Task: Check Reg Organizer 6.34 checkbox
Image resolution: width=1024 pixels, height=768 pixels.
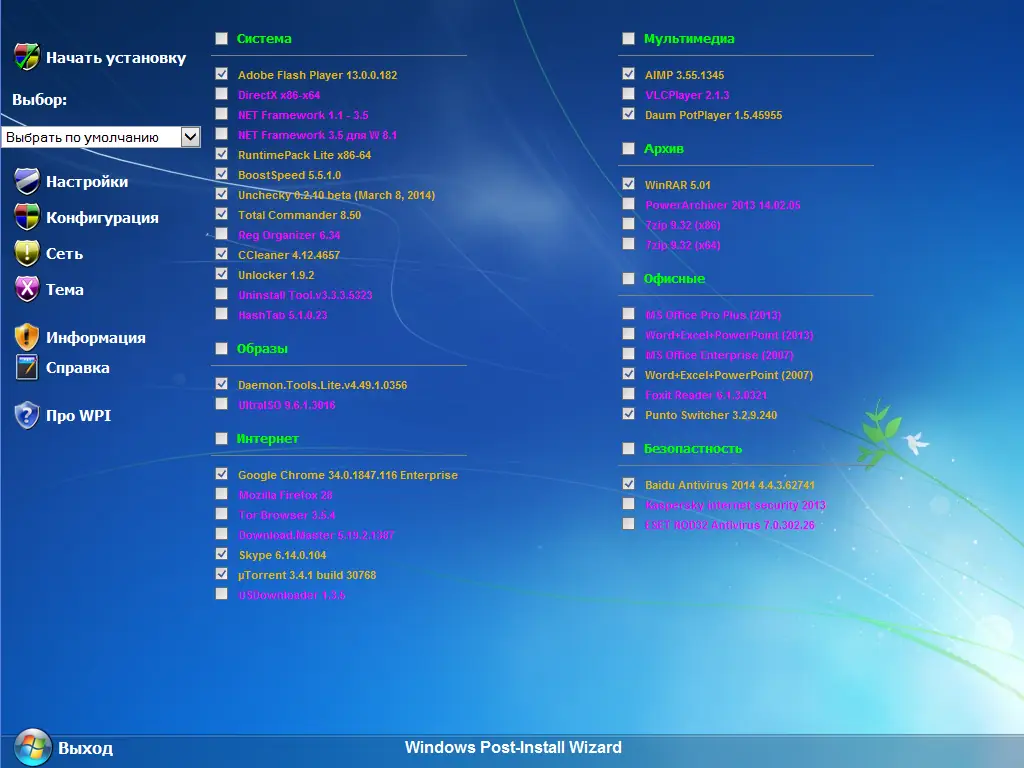Action: click(221, 234)
